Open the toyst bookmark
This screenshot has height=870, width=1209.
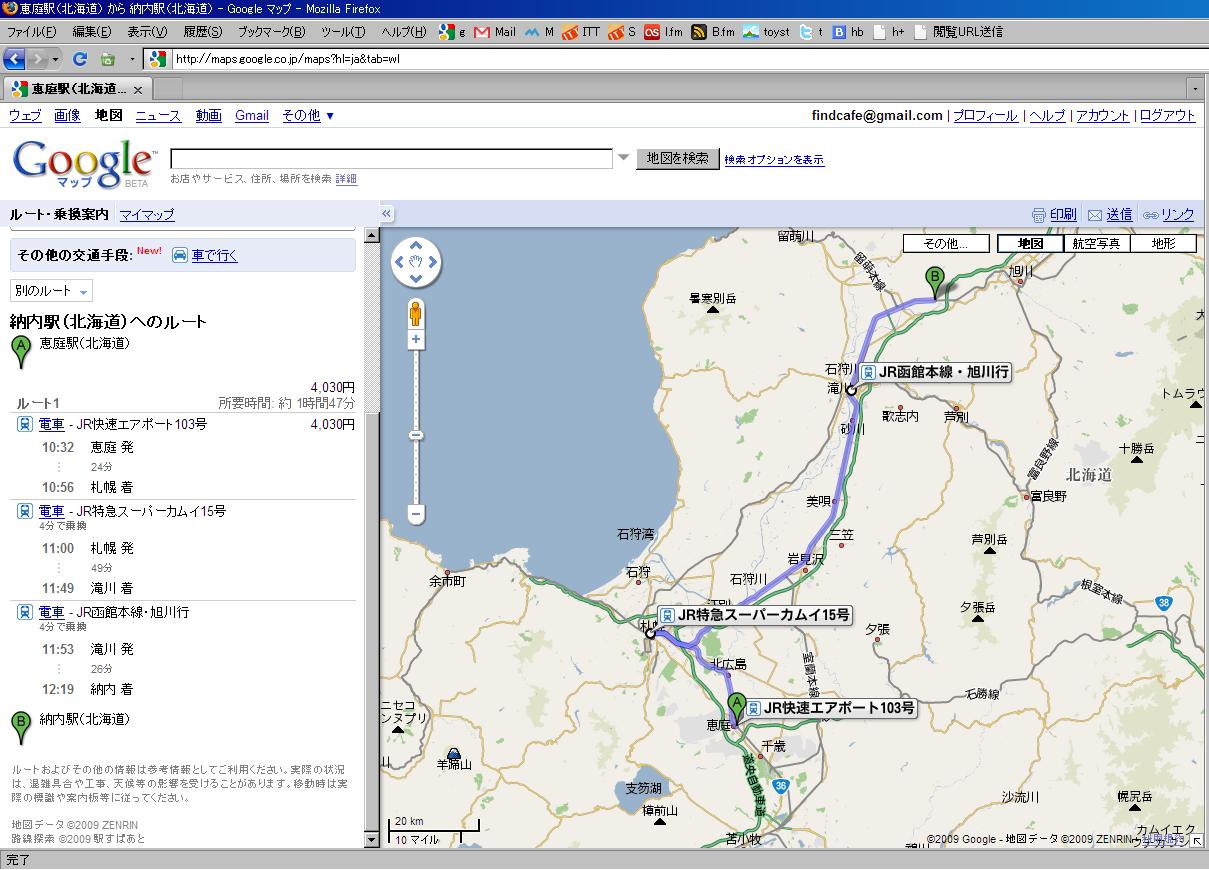tap(767, 32)
